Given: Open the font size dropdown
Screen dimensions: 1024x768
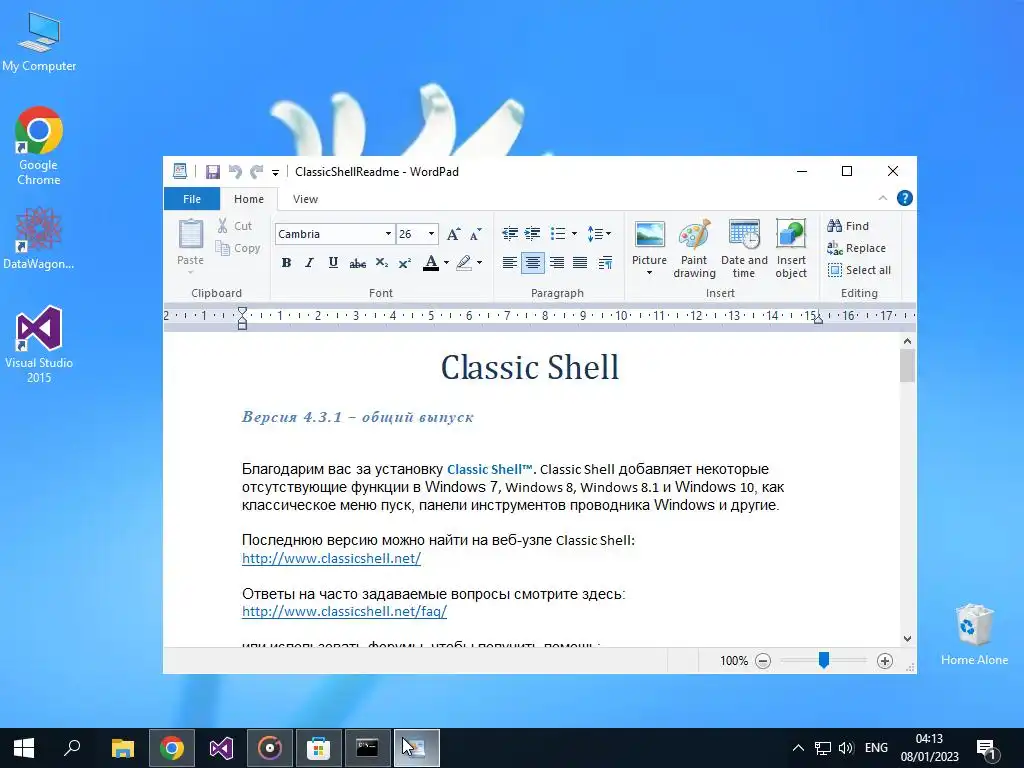Looking at the screenshot, I should coord(431,234).
